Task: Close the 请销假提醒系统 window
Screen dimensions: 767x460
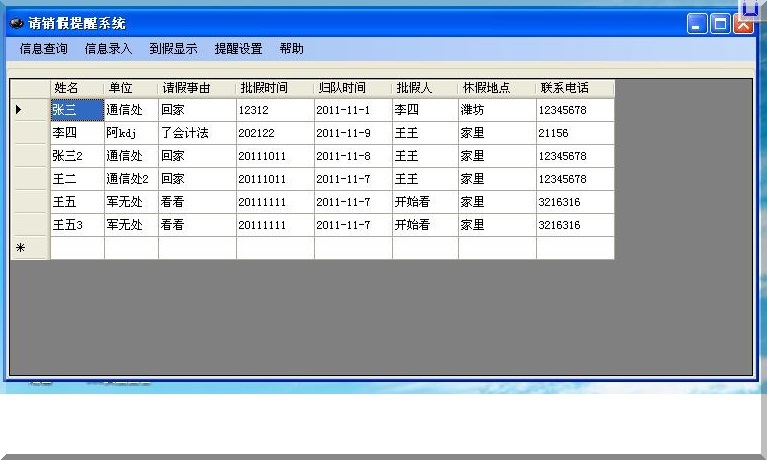Action: tap(743, 23)
